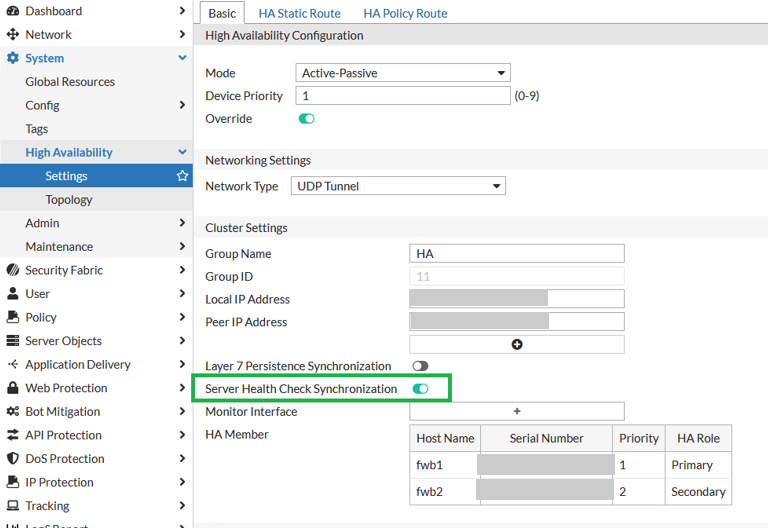Enable Layer 7 Persistence Synchronization
Viewport: 768px width, 528px height.
419,367
